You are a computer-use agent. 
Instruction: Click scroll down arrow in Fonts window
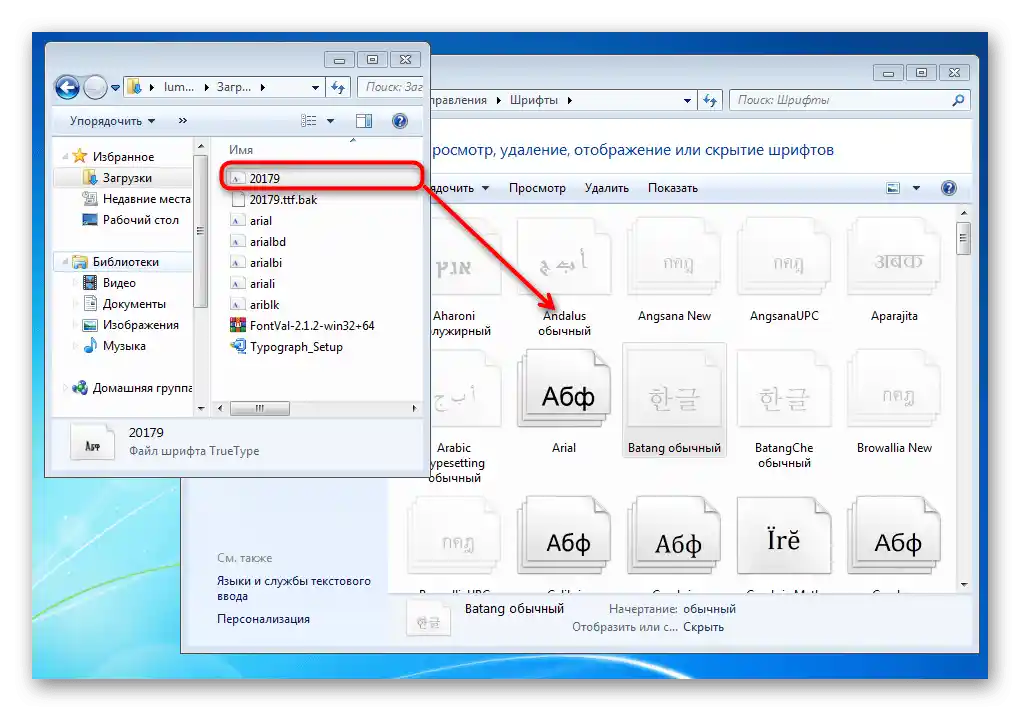click(963, 585)
